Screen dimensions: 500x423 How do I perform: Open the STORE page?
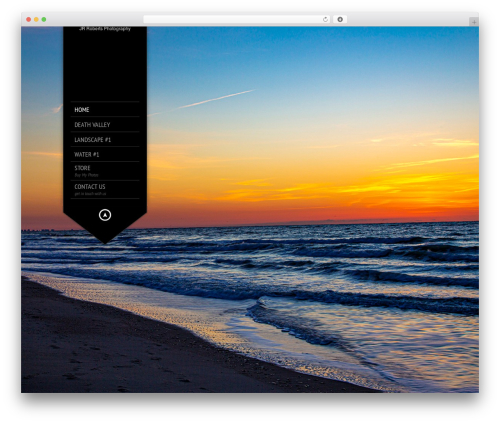(82, 168)
